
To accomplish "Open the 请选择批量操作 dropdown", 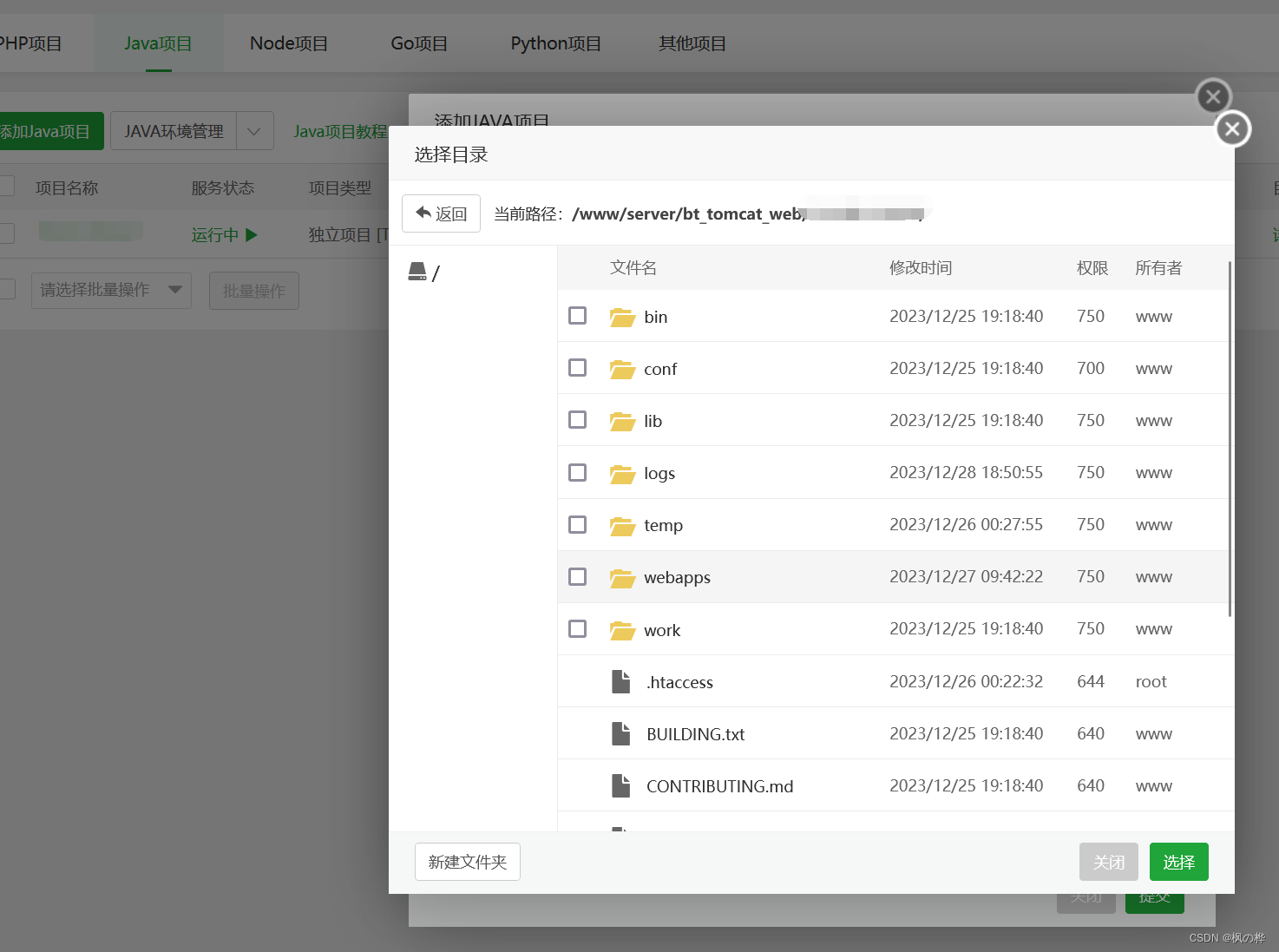I will coord(111,290).
